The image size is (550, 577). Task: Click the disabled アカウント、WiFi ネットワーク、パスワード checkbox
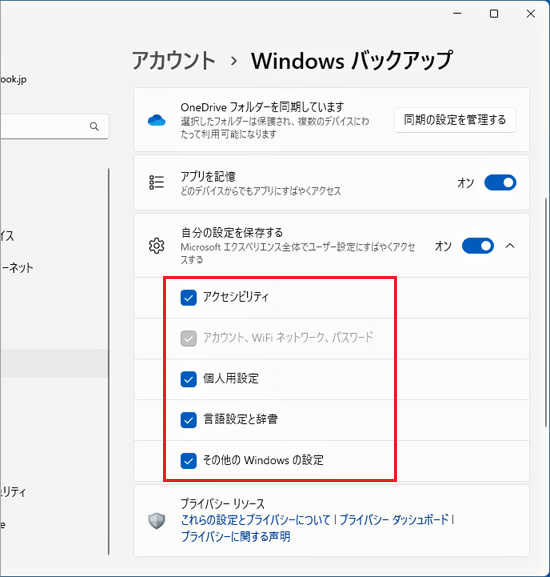click(x=188, y=338)
